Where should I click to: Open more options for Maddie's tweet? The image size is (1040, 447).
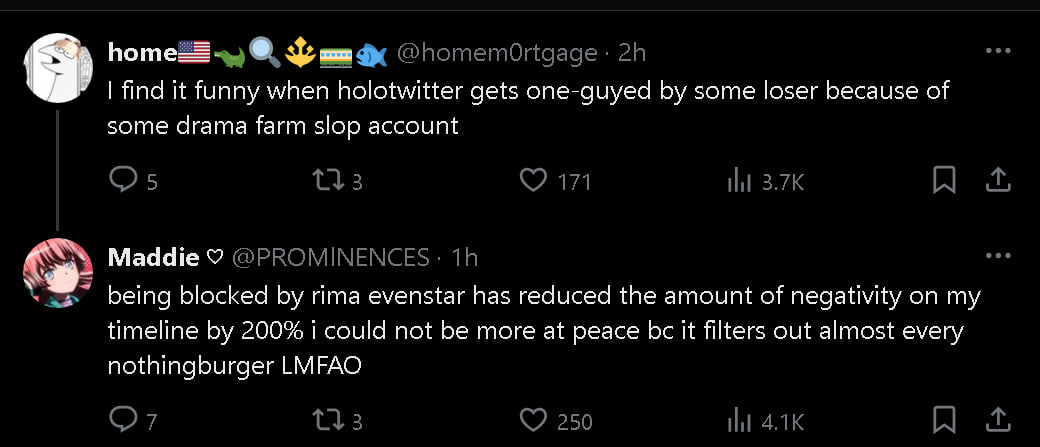997,257
